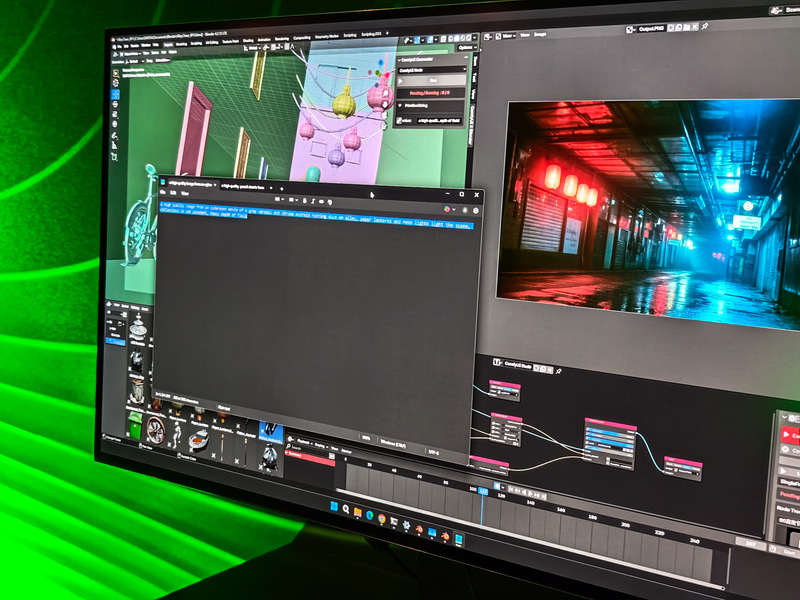This screenshot has width=800, height=600.
Task: Switch viewport to wireframe shading
Action: (x=451, y=39)
